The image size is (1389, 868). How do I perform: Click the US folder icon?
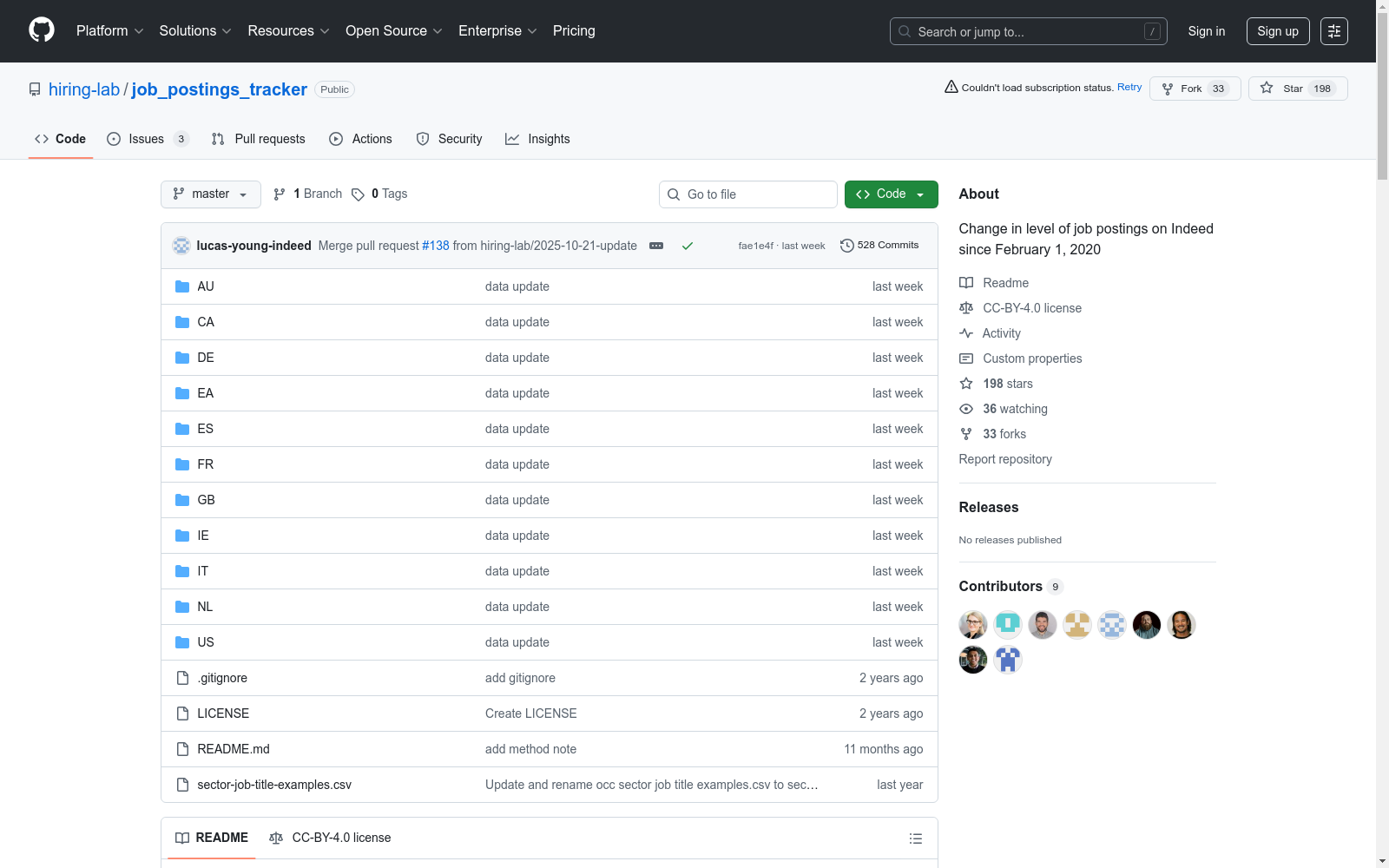[x=182, y=642]
